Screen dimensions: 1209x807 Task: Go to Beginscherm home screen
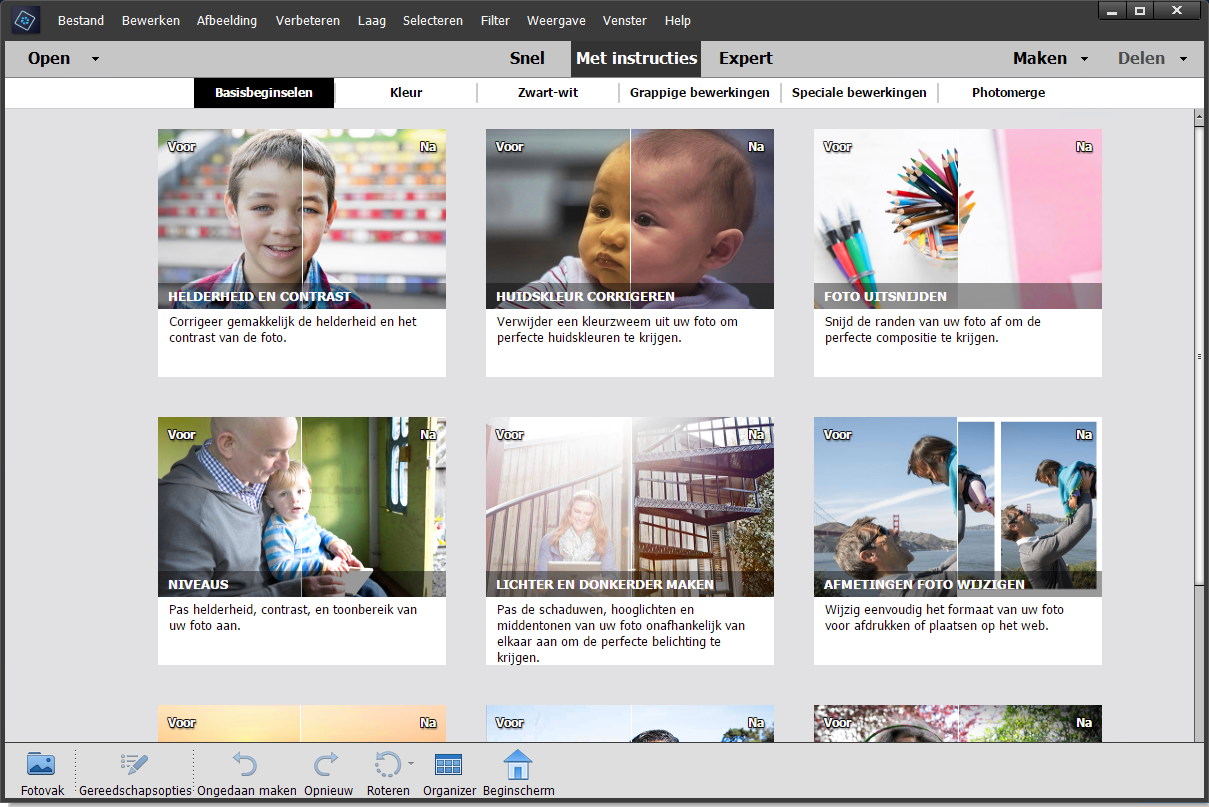tap(518, 773)
